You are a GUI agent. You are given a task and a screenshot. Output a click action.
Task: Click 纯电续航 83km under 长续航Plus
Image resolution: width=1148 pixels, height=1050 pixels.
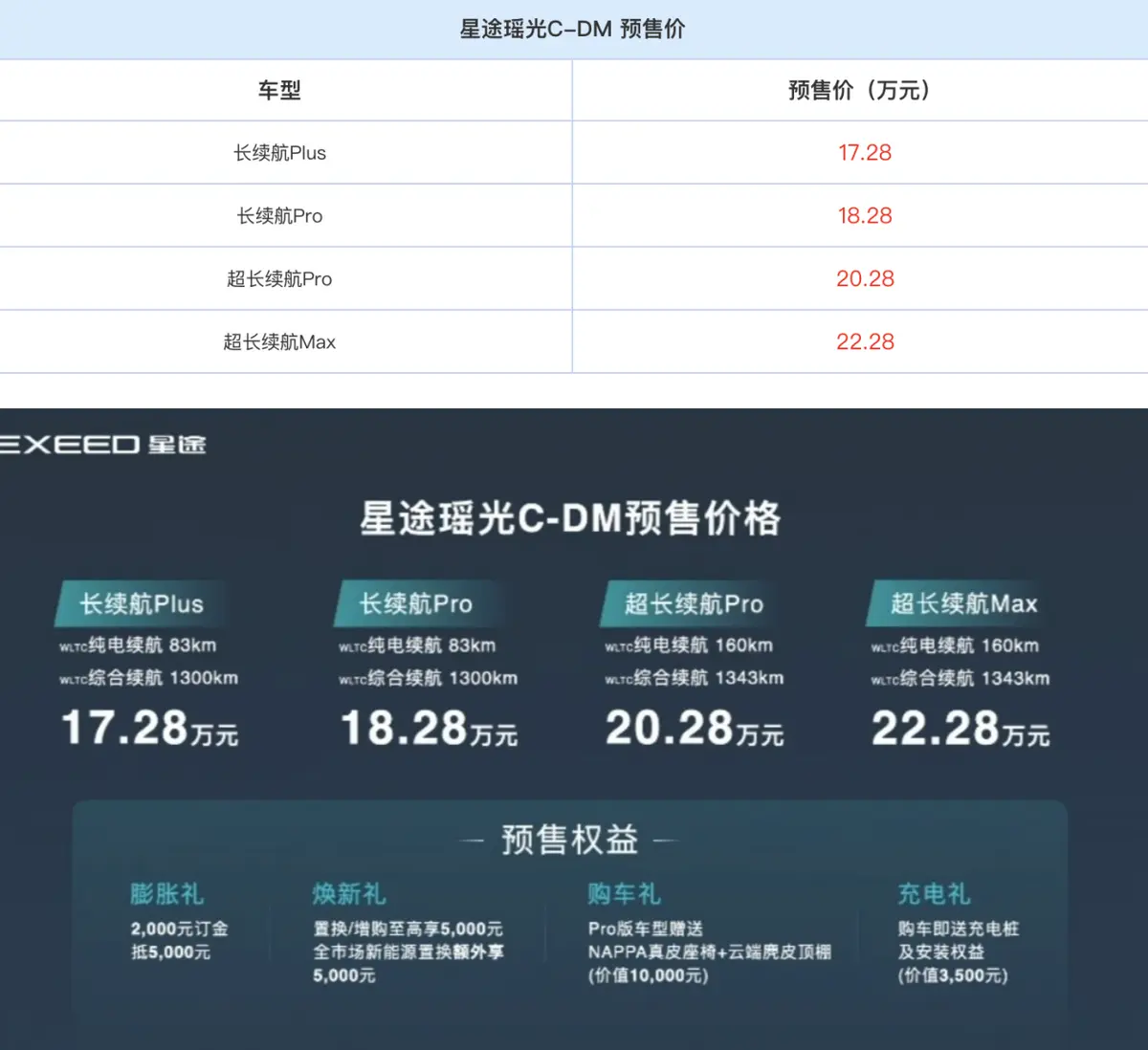pyautogui.click(x=138, y=645)
